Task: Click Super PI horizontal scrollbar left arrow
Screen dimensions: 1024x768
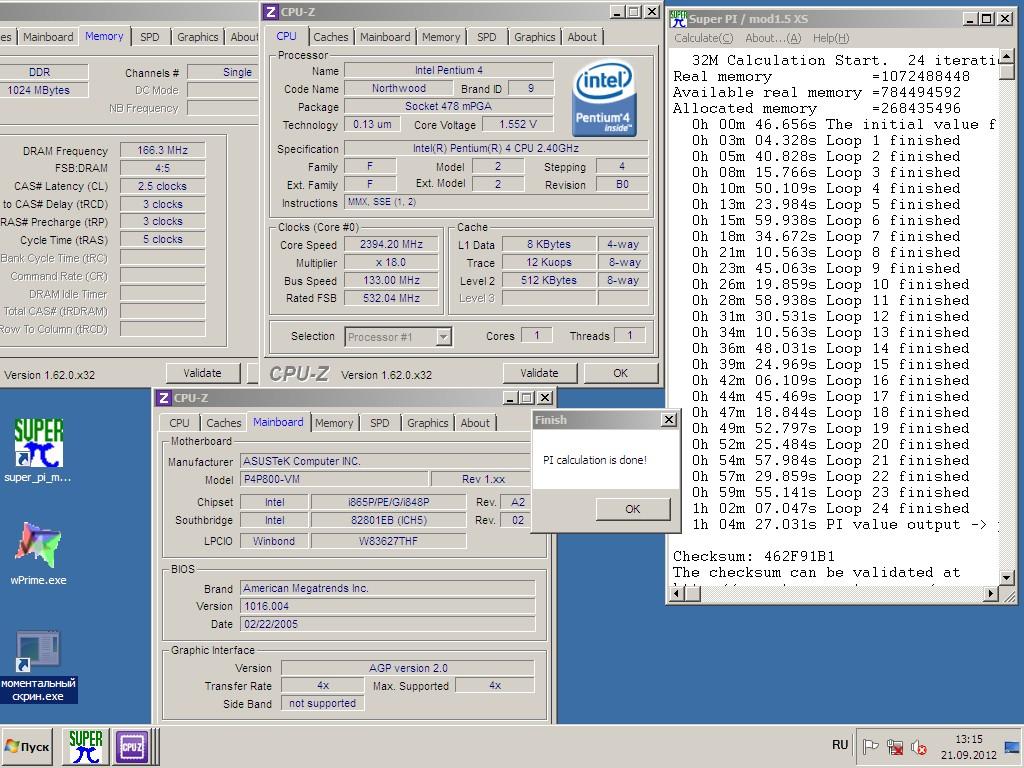Action: click(x=678, y=594)
